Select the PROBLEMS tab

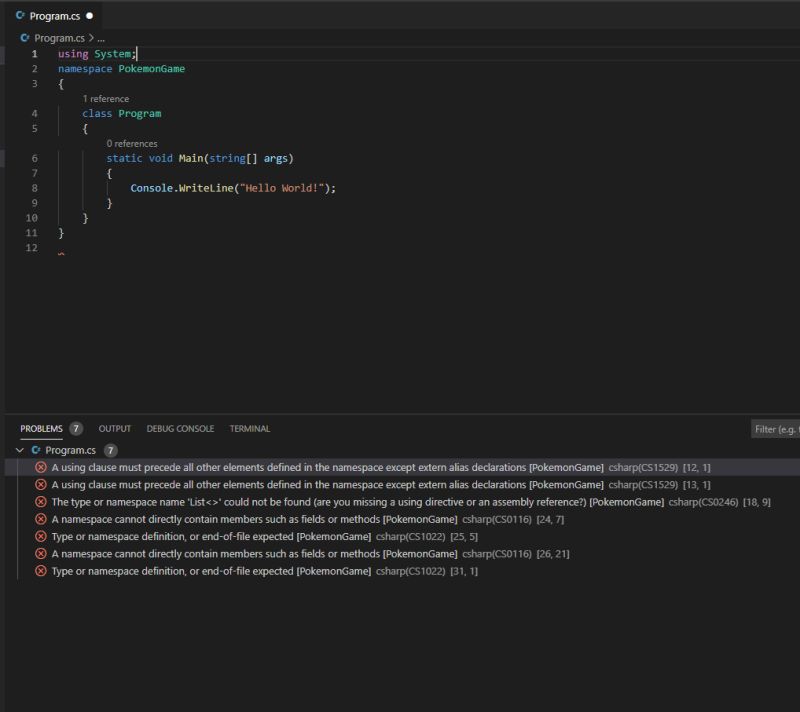[x=42, y=428]
